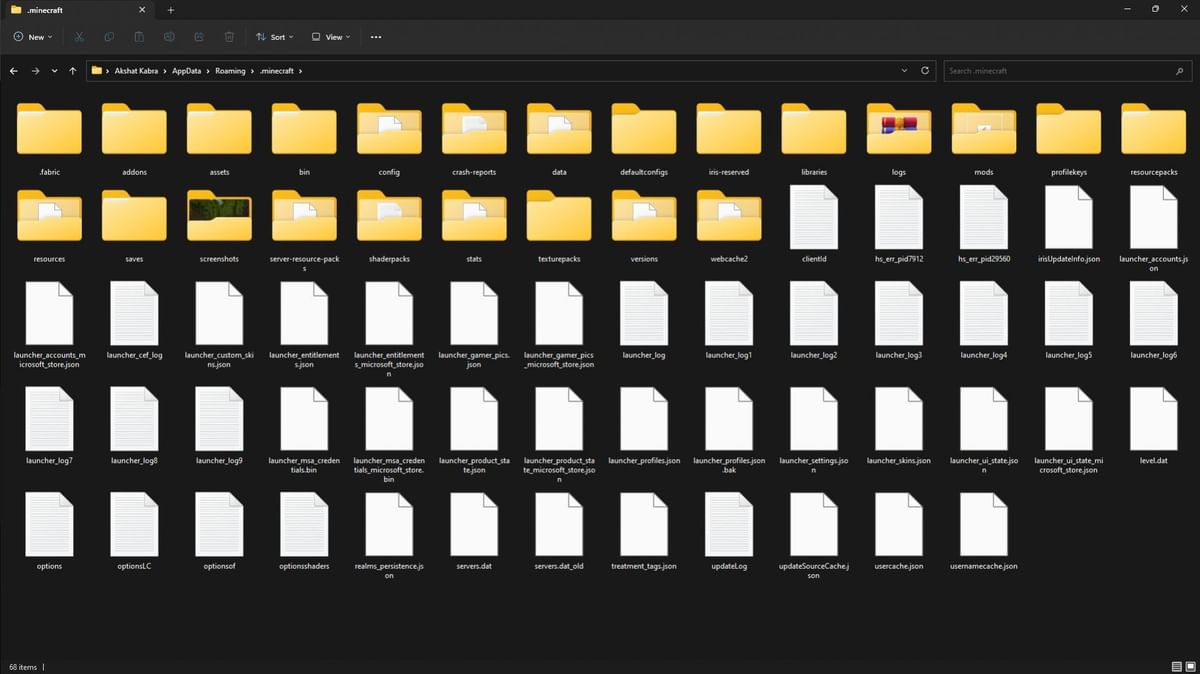Click inside the Search .minecraft field
The width and height of the screenshot is (1200, 674).
[x=1060, y=70]
